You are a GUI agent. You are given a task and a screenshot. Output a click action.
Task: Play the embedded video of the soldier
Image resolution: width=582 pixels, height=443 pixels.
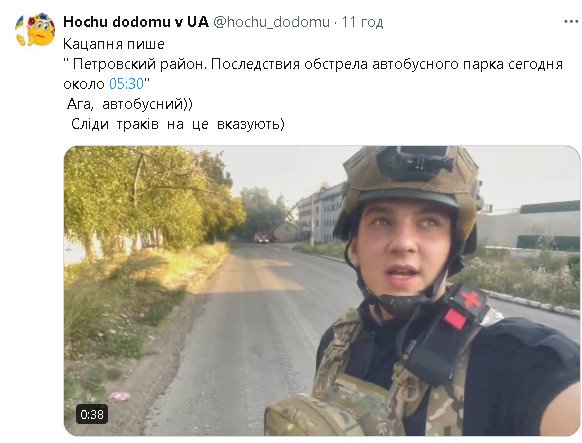(x=322, y=291)
